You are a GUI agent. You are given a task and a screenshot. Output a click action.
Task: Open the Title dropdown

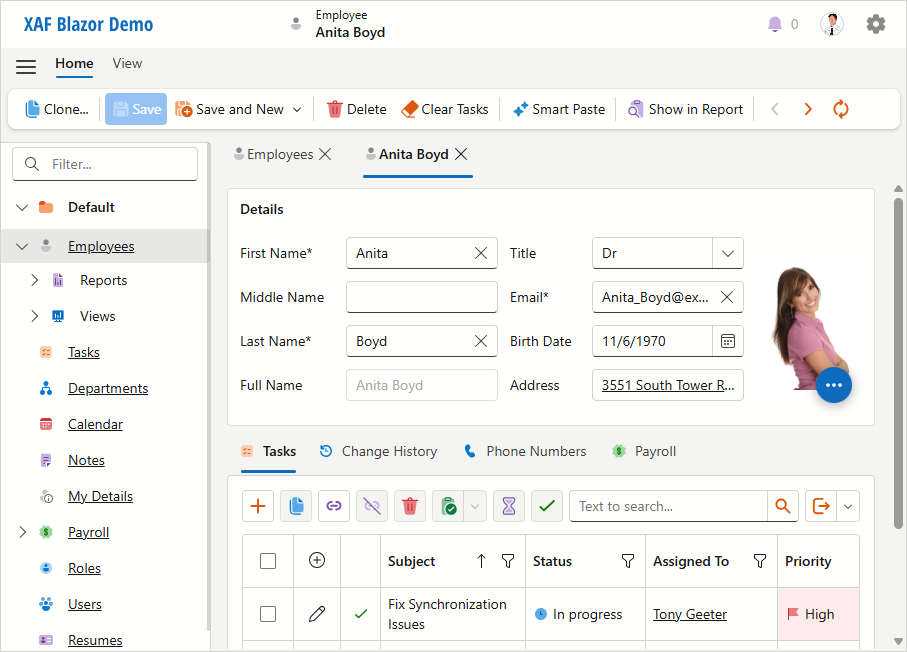pos(728,253)
